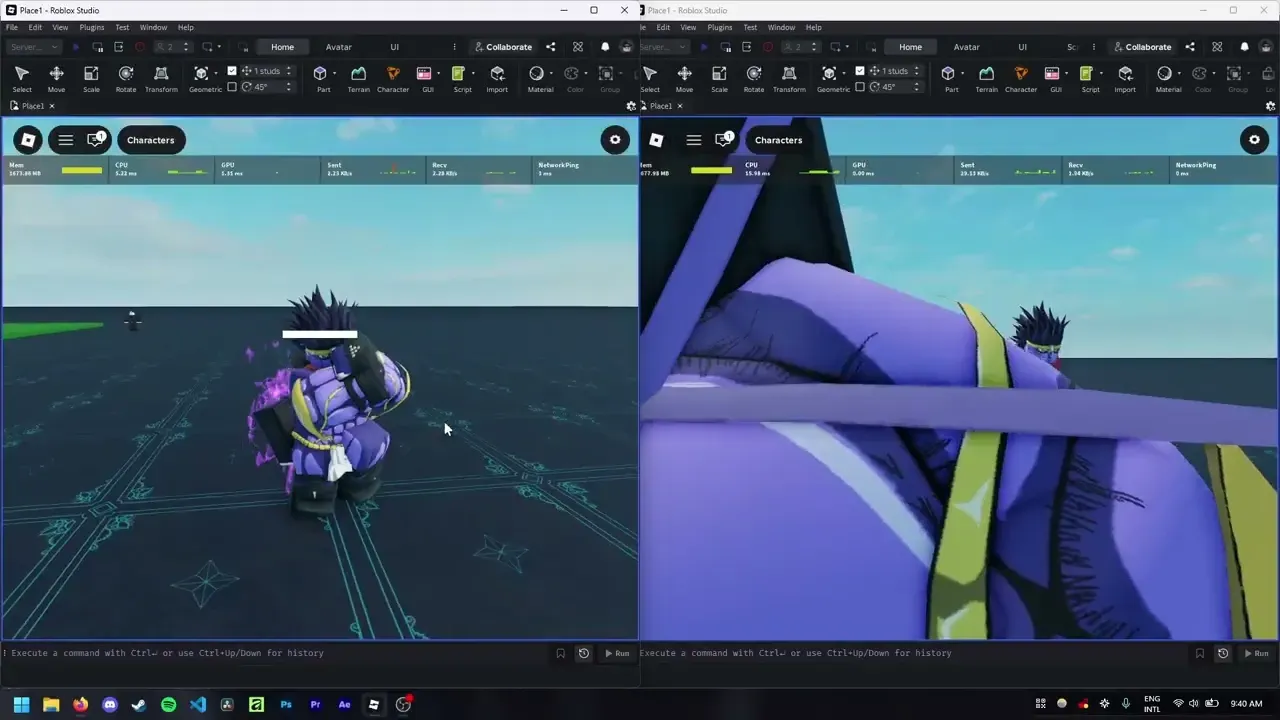This screenshot has width=1280, height=720.
Task: Open the settings gear in right viewport
Action: pyautogui.click(x=1254, y=140)
